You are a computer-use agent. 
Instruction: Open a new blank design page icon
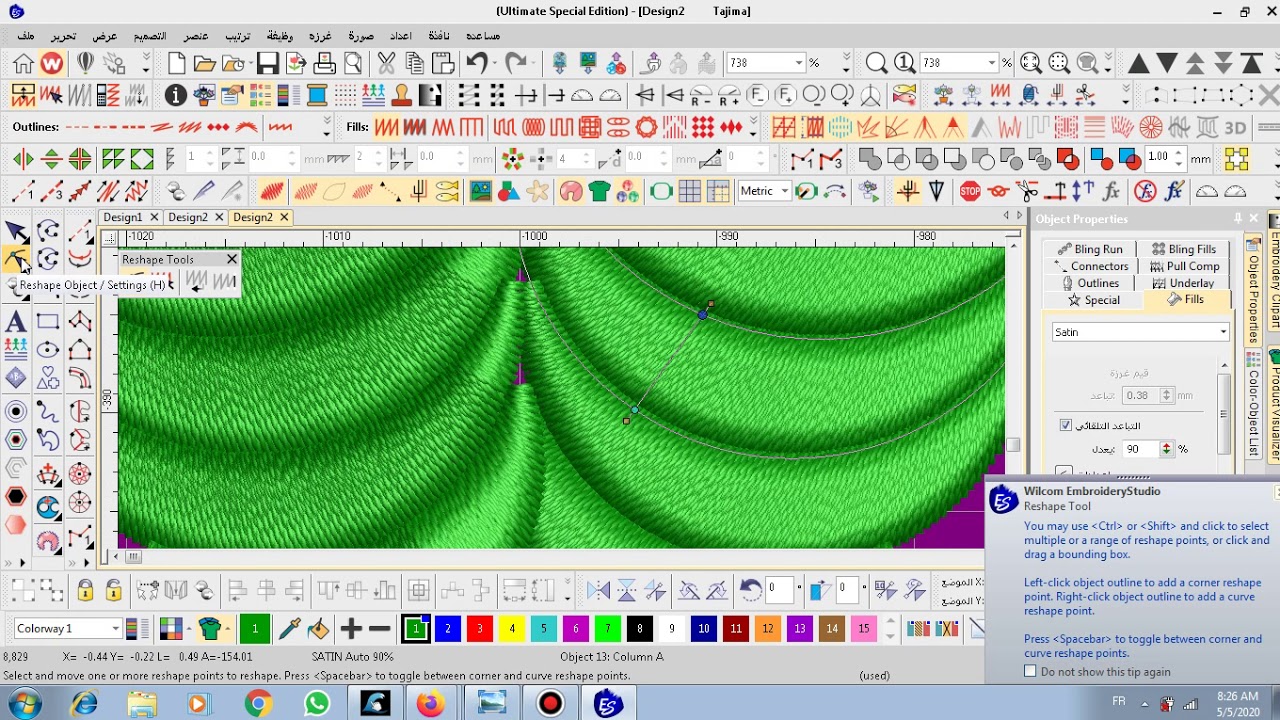pos(176,63)
